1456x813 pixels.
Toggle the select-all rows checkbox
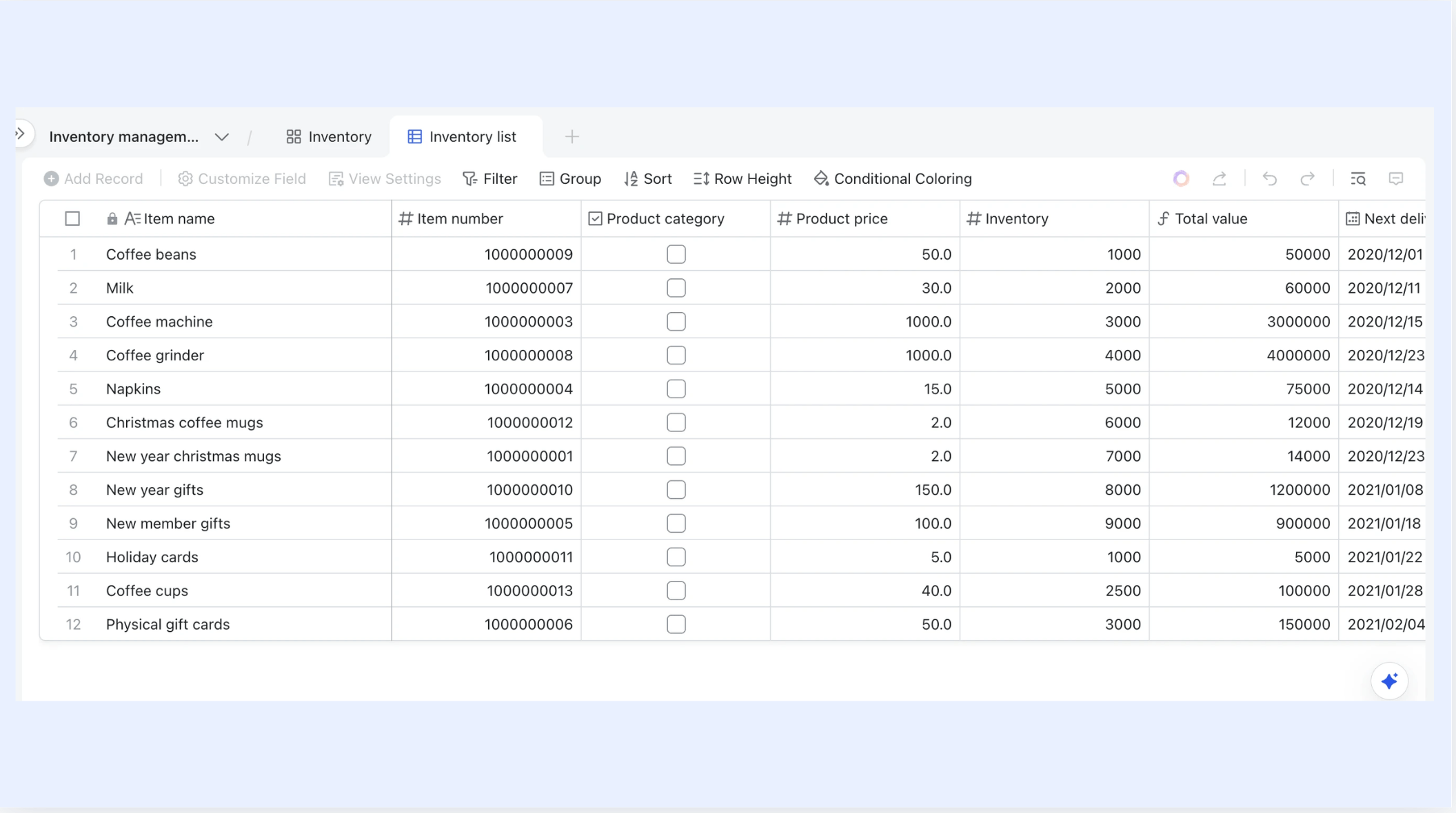click(x=72, y=219)
